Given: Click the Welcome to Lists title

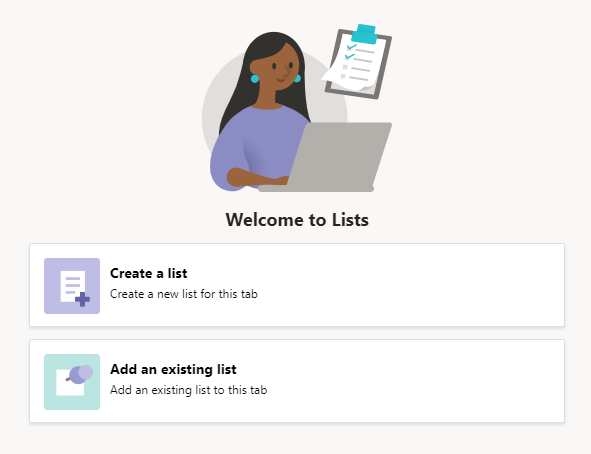Looking at the screenshot, I should click(x=297, y=220).
